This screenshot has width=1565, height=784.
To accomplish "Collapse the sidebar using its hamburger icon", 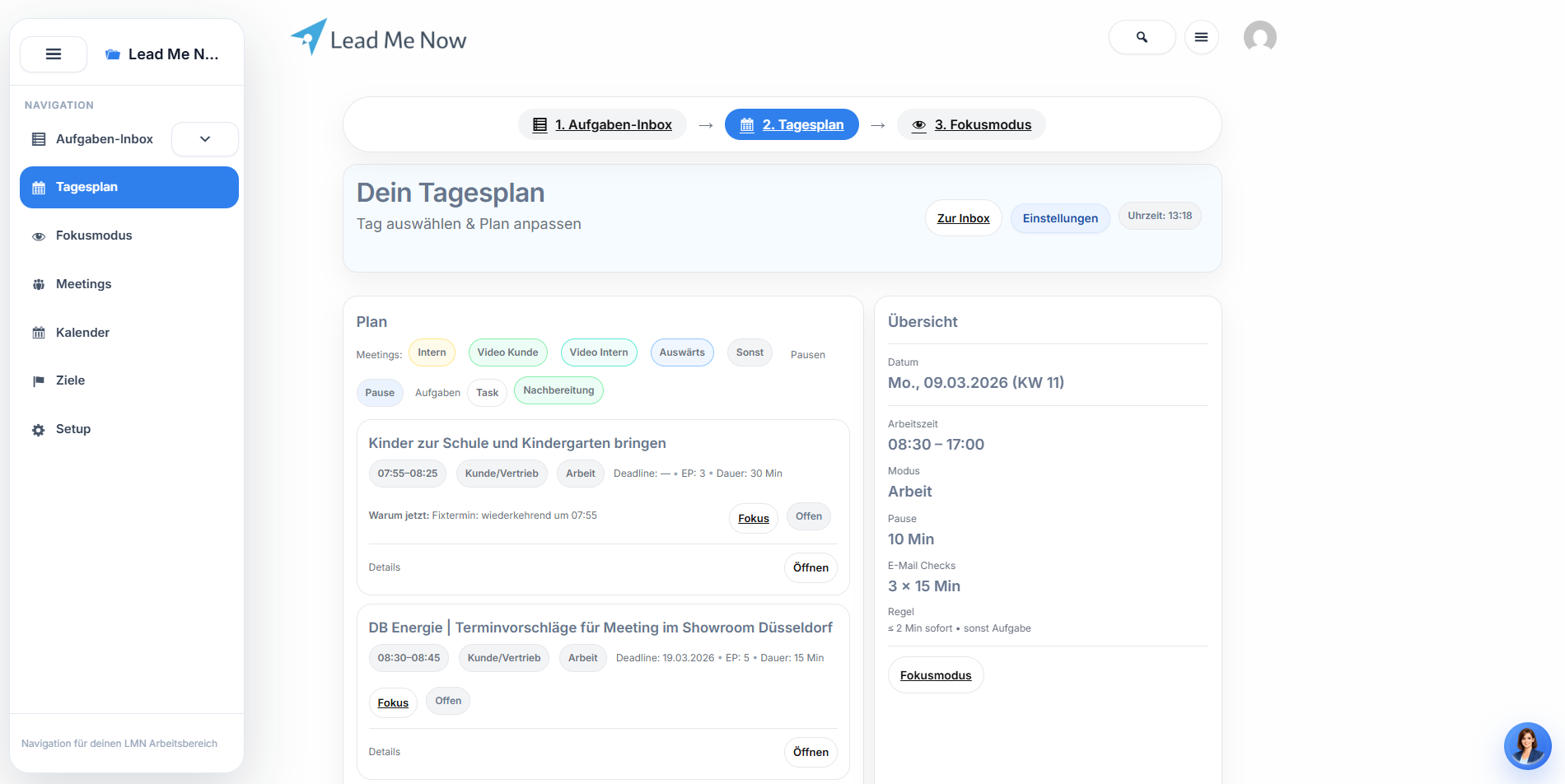I will tap(53, 54).
